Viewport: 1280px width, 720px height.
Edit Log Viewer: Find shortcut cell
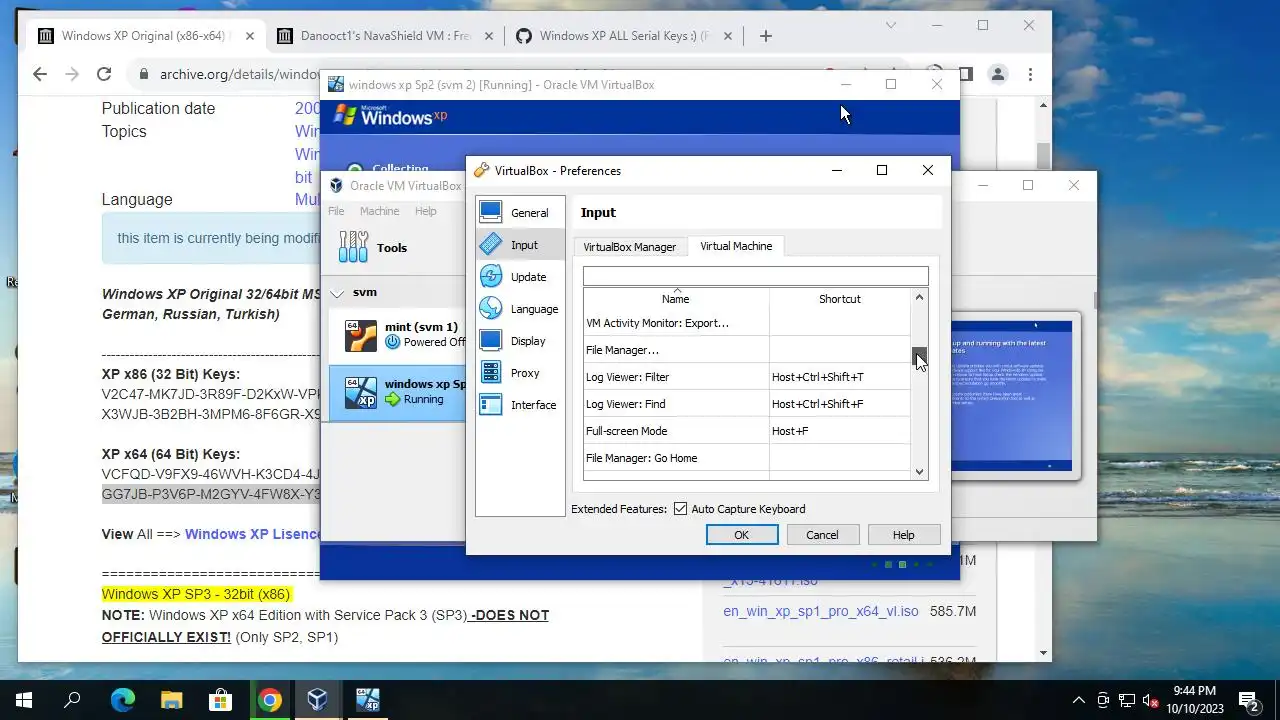840,404
